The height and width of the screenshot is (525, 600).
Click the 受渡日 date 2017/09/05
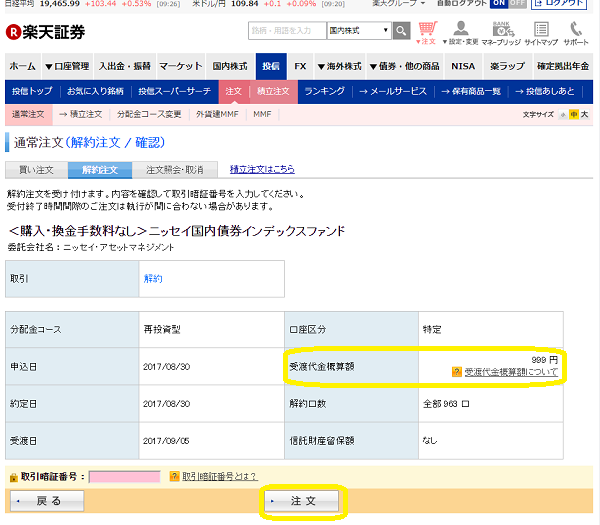tap(166, 441)
